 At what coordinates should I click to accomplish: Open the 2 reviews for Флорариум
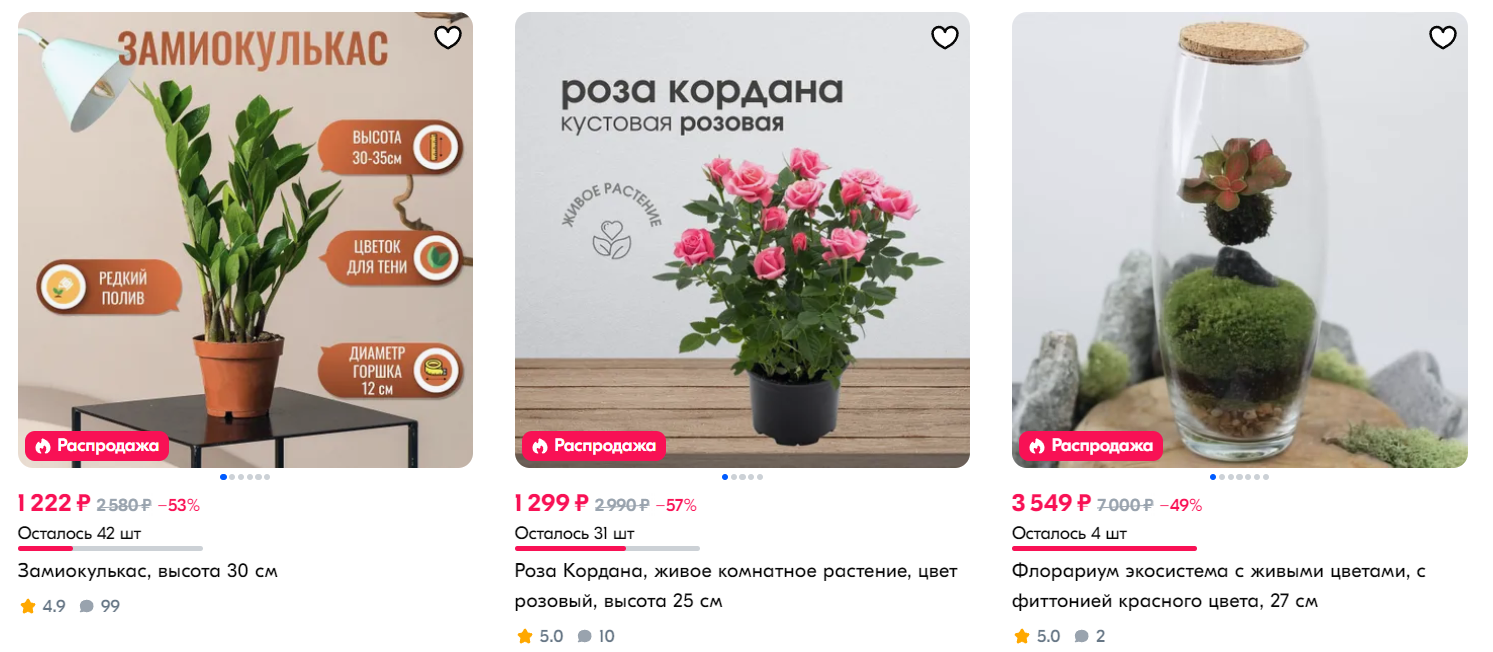click(1090, 636)
